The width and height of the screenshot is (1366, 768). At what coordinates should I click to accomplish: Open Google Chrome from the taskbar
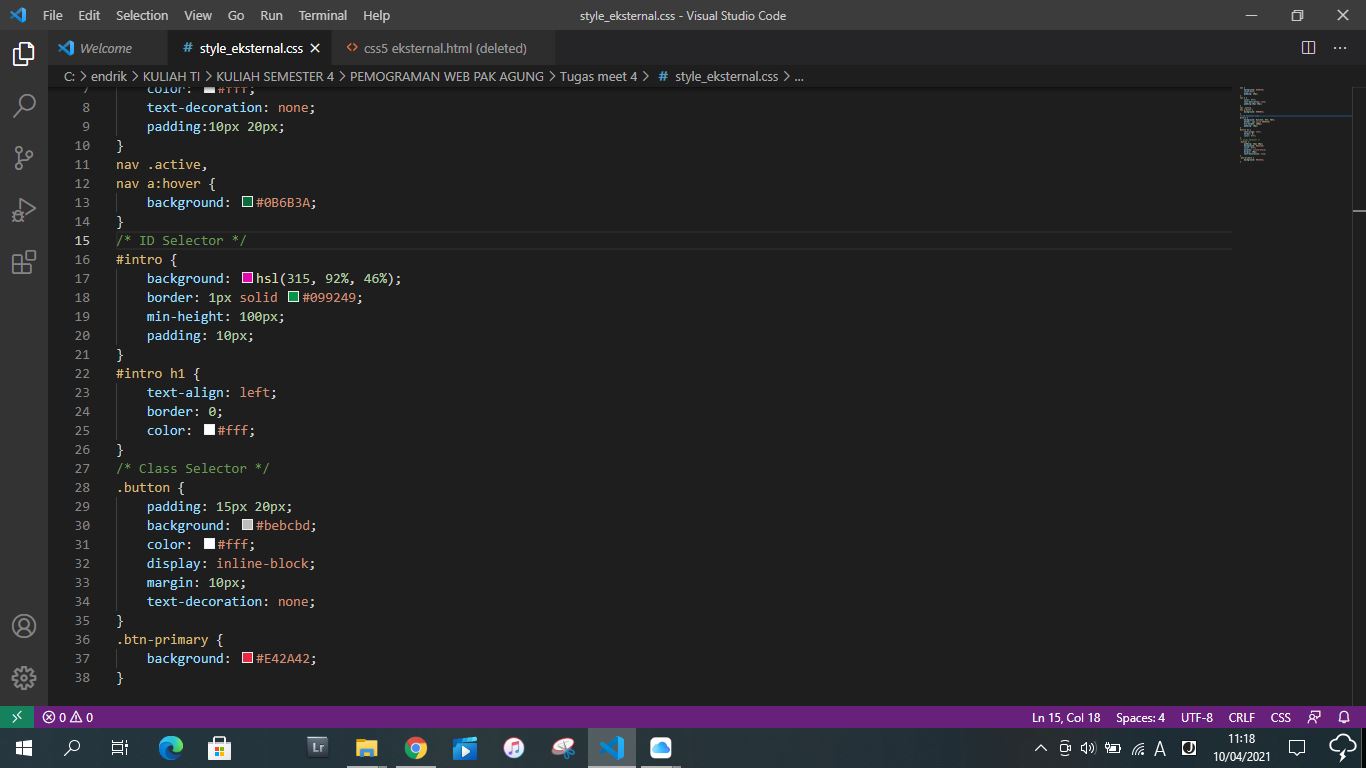click(x=414, y=747)
